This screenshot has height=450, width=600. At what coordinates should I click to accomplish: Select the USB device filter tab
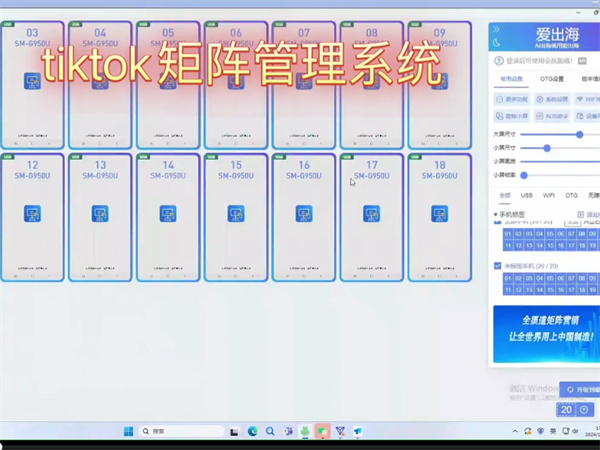[527, 195]
